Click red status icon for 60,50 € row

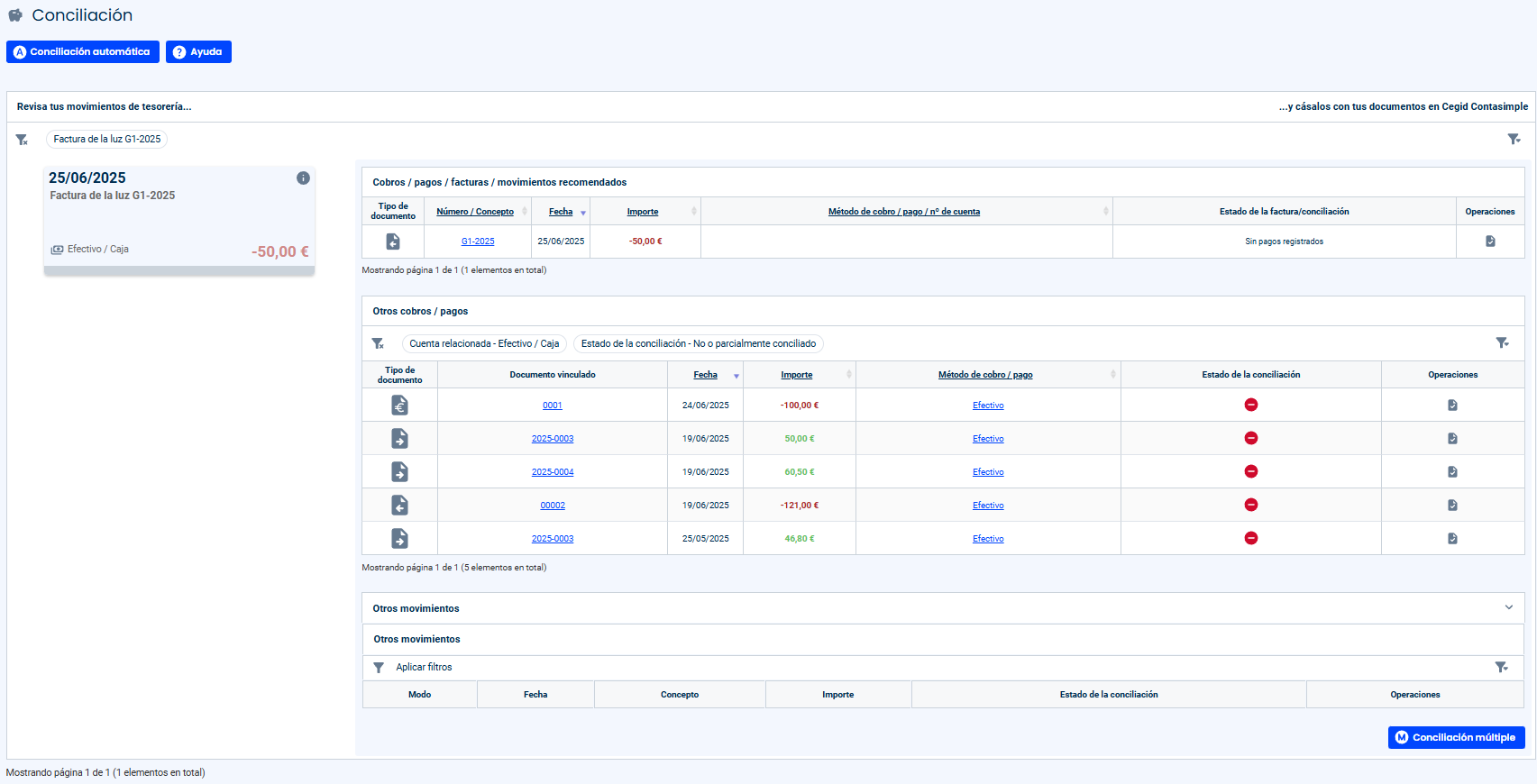[x=1251, y=471]
